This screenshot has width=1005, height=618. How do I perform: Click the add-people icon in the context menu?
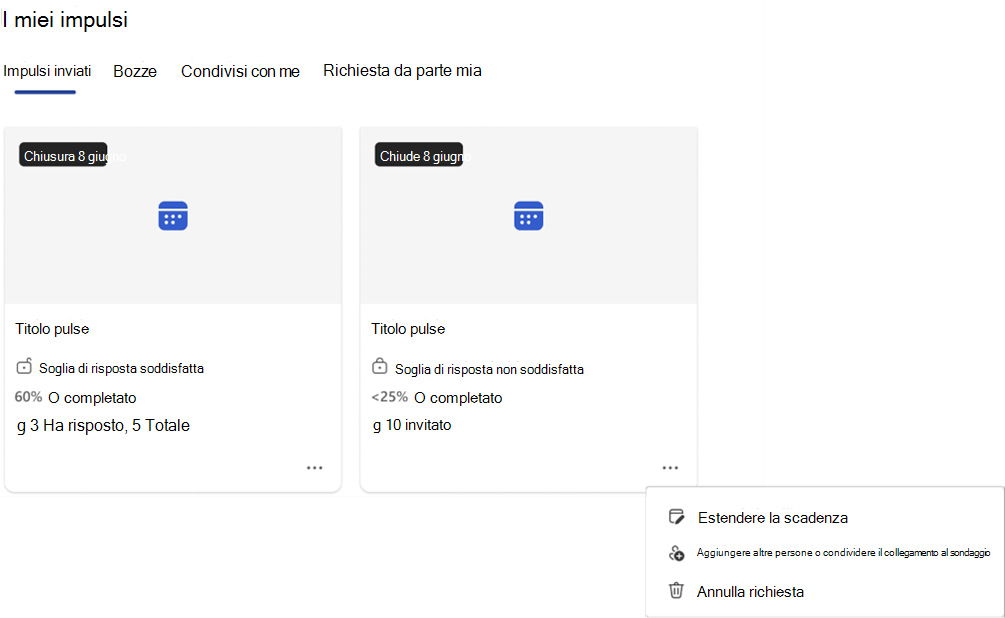(676, 553)
